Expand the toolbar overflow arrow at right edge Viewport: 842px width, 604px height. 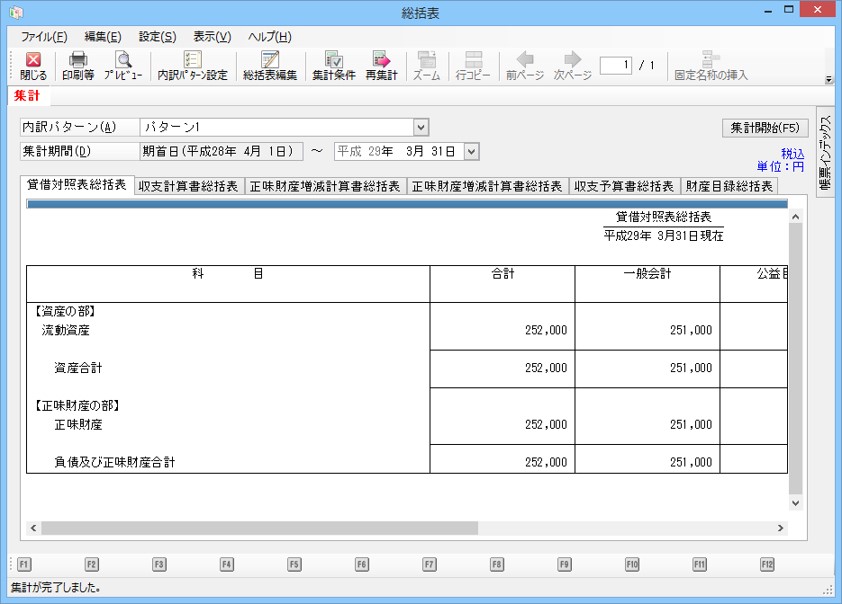coord(828,78)
